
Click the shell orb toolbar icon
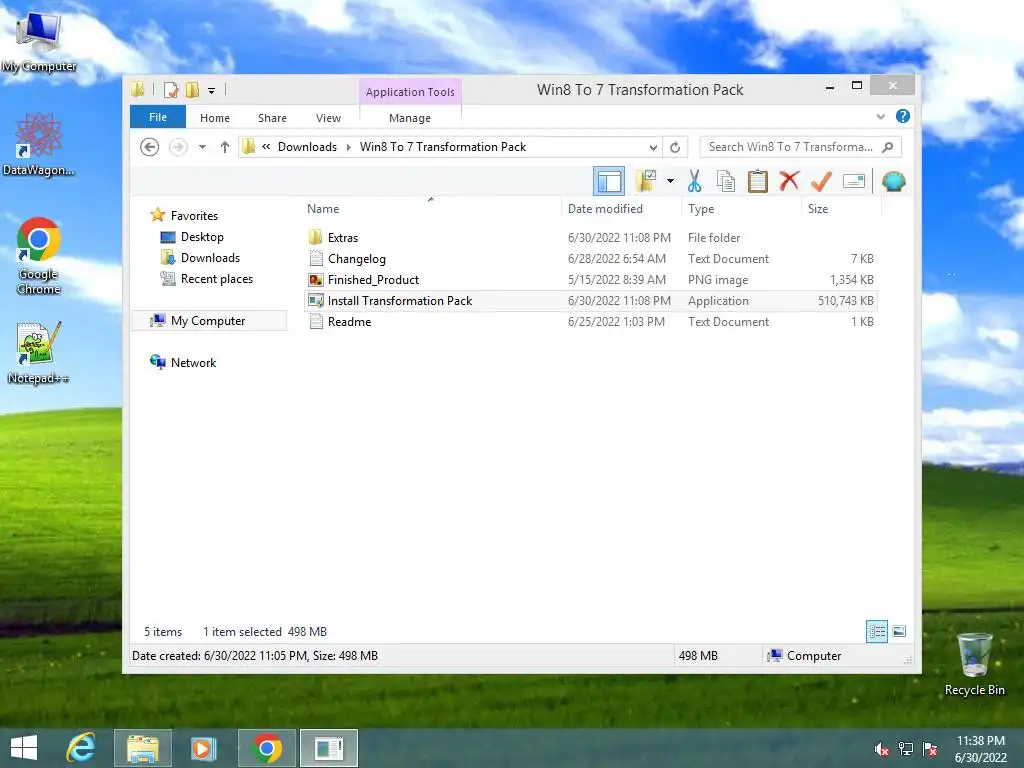893,181
